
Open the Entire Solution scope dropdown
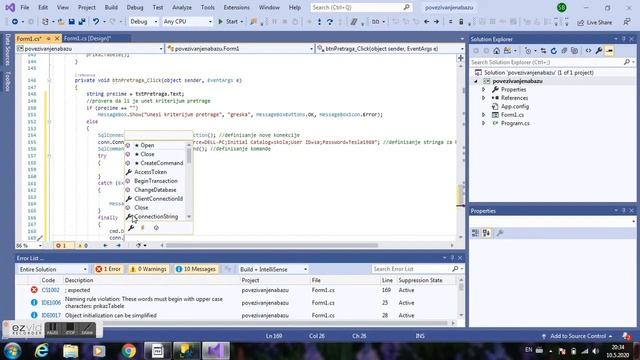coord(53,269)
